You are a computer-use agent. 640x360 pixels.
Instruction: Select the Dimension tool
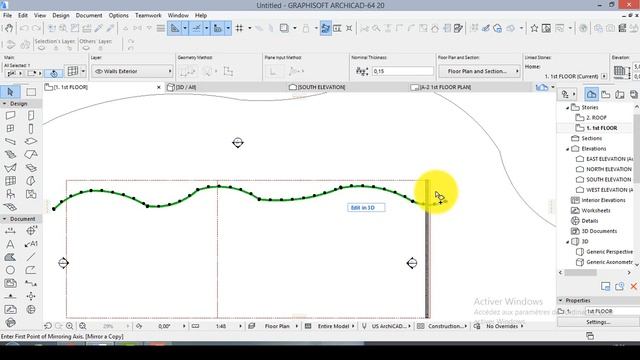[10, 231]
